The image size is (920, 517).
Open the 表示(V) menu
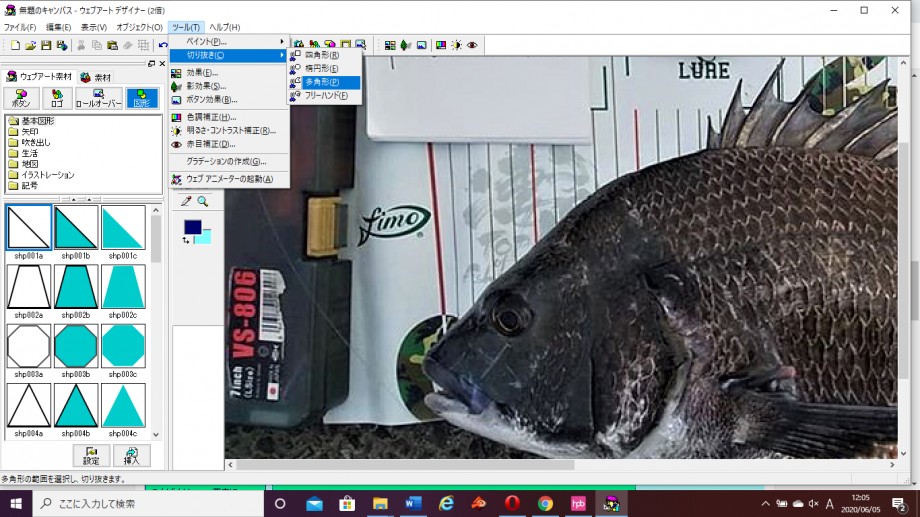pyautogui.click(x=93, y=27)
